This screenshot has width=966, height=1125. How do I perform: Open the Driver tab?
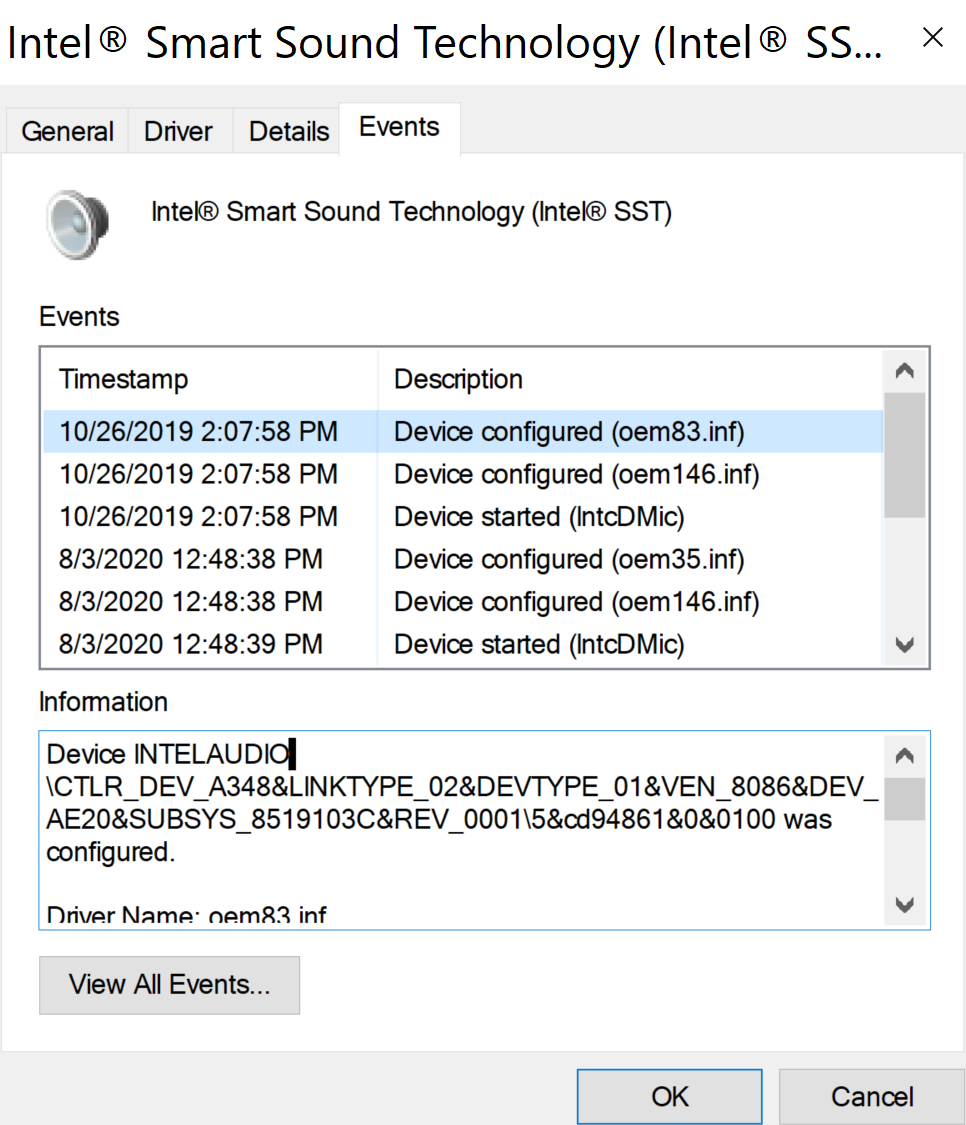pyautogui.click(x=178, y=131)
